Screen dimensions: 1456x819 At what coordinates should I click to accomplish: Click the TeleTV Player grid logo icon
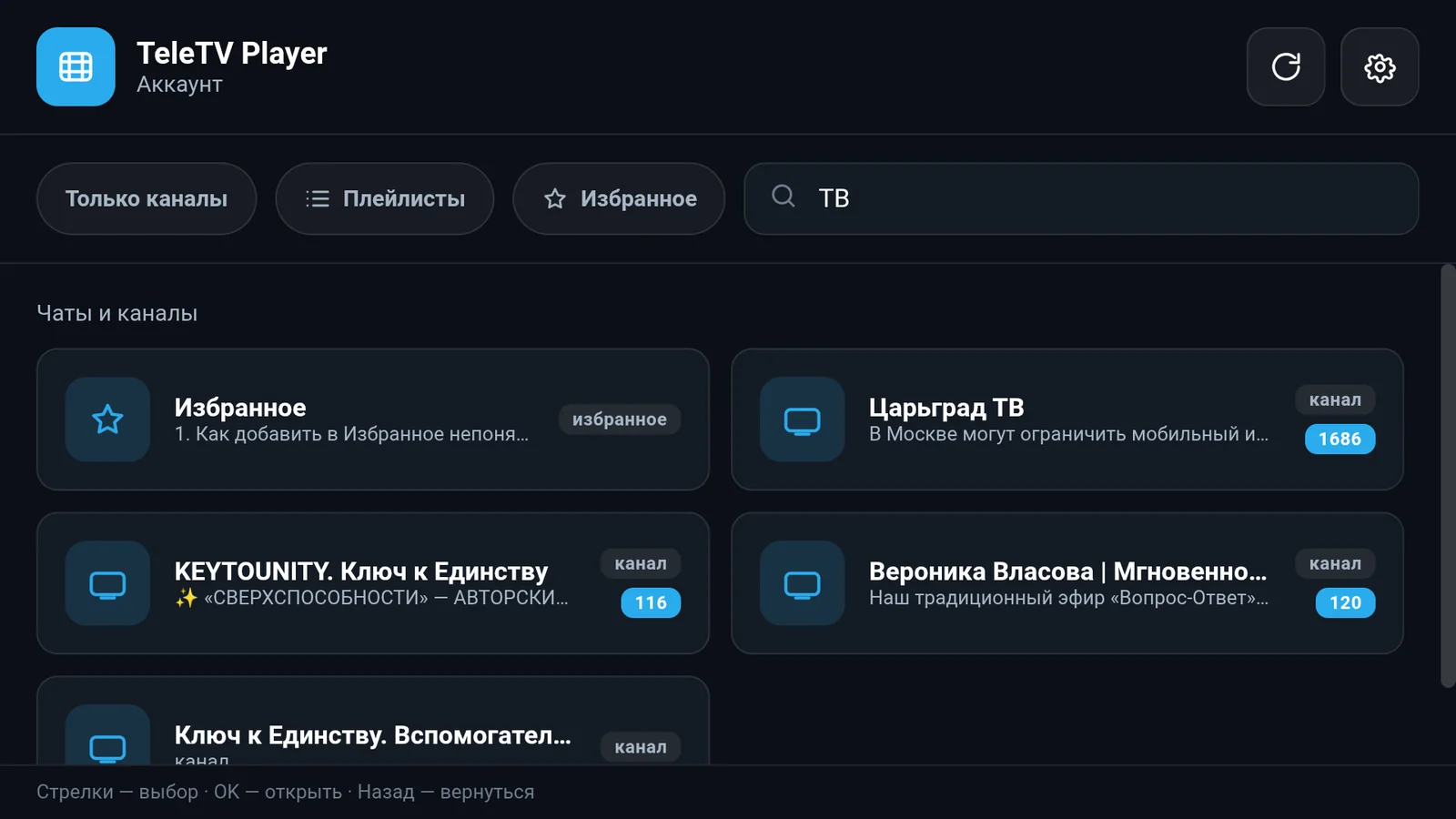(76, 66)
